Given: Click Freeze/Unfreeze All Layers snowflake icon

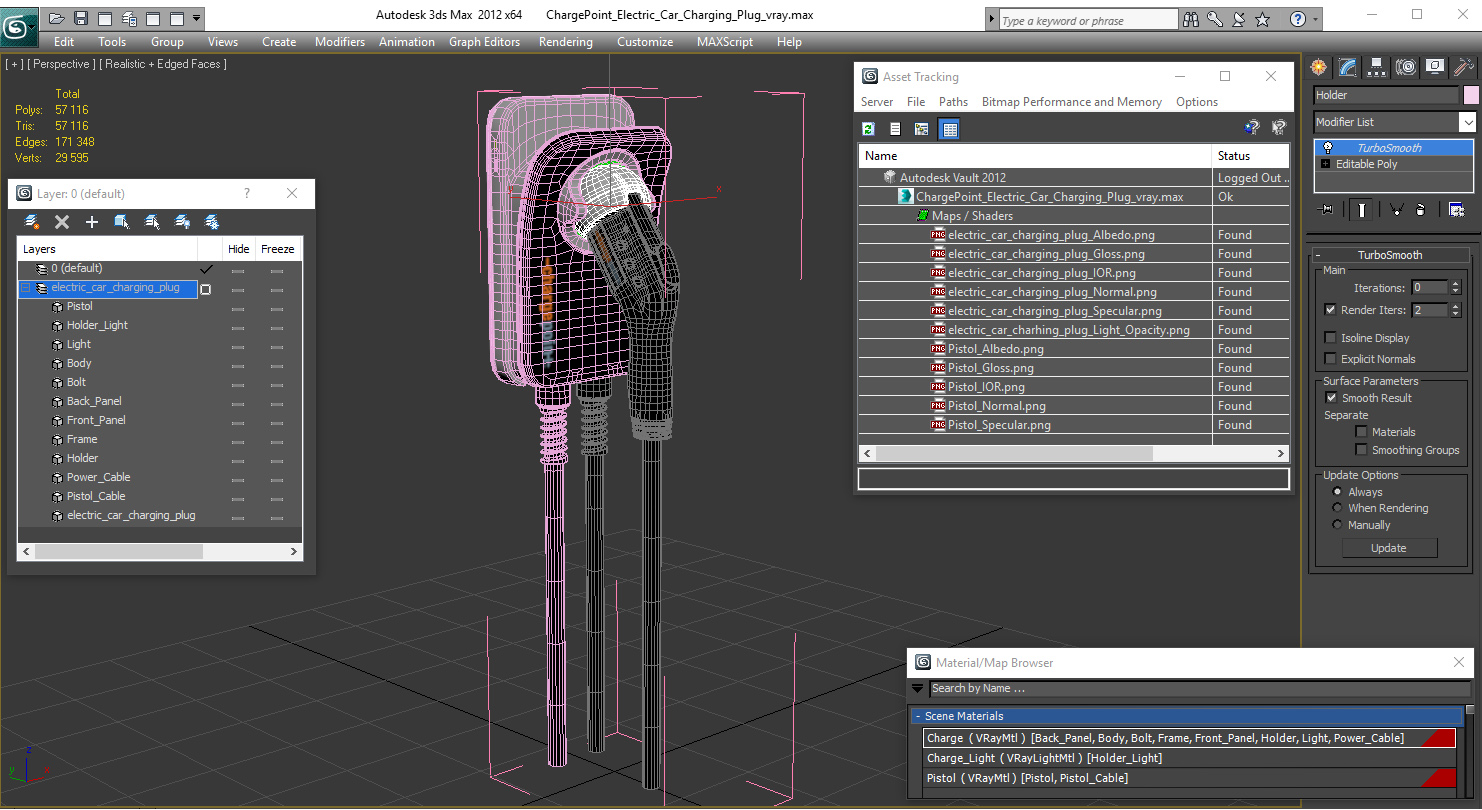Looking at the screenshot, I should click(x=212, y=222).
